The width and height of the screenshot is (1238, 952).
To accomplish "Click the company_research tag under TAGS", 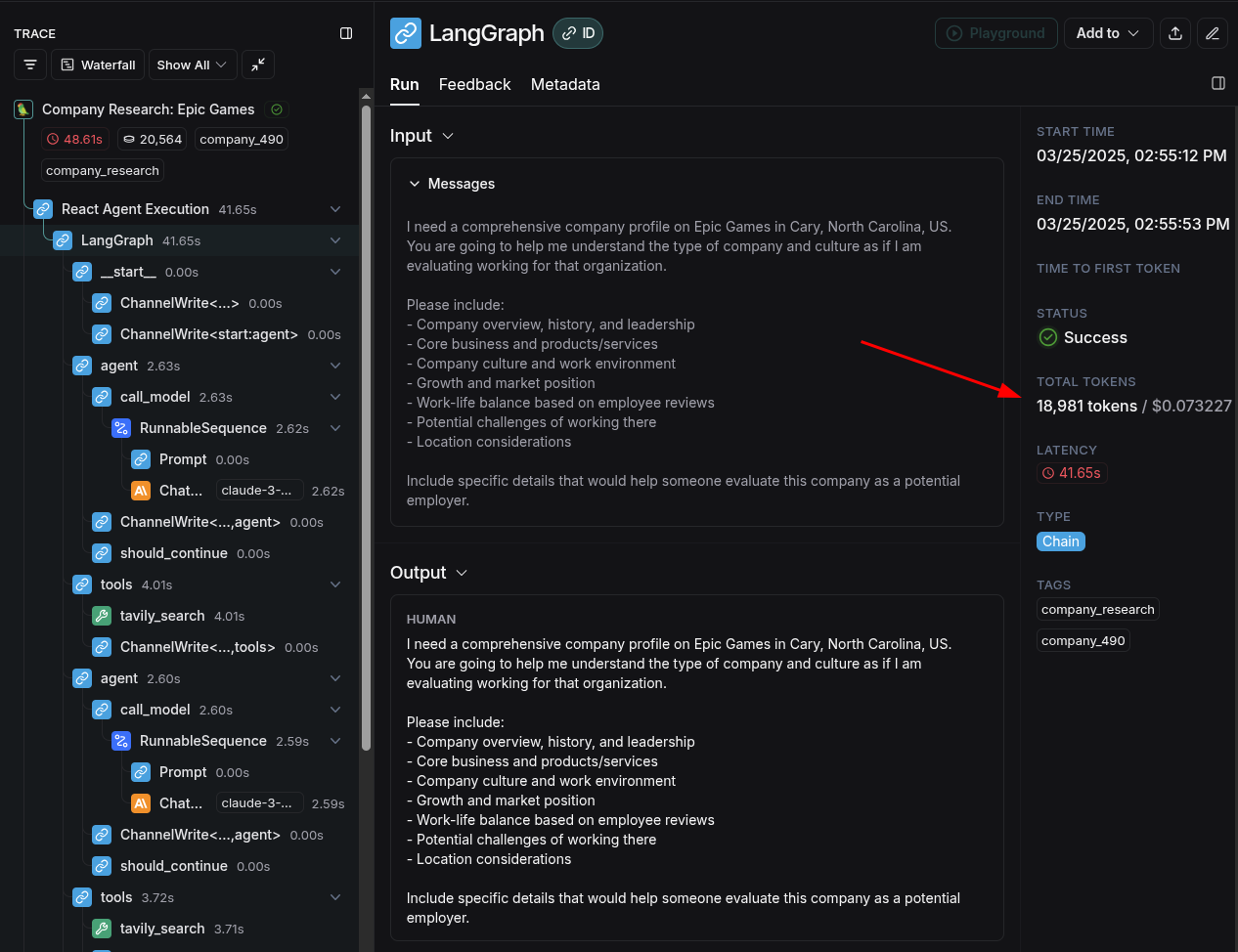I will [x=1098, y=610].
